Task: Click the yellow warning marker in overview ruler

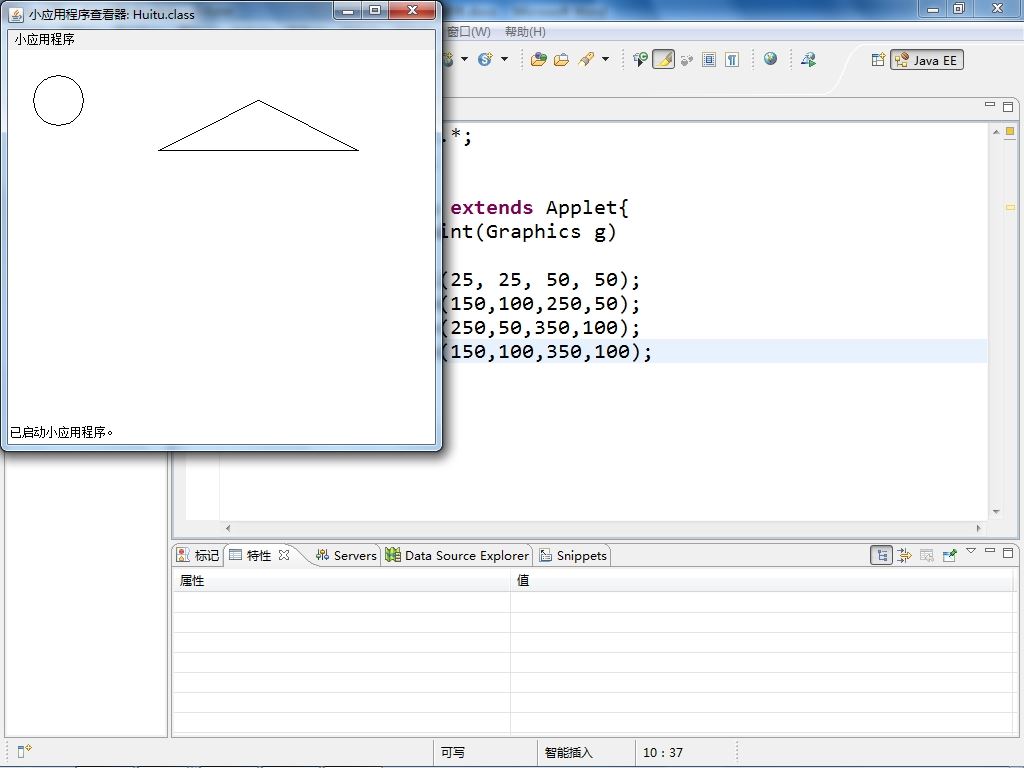Action: coord(1010,131)
